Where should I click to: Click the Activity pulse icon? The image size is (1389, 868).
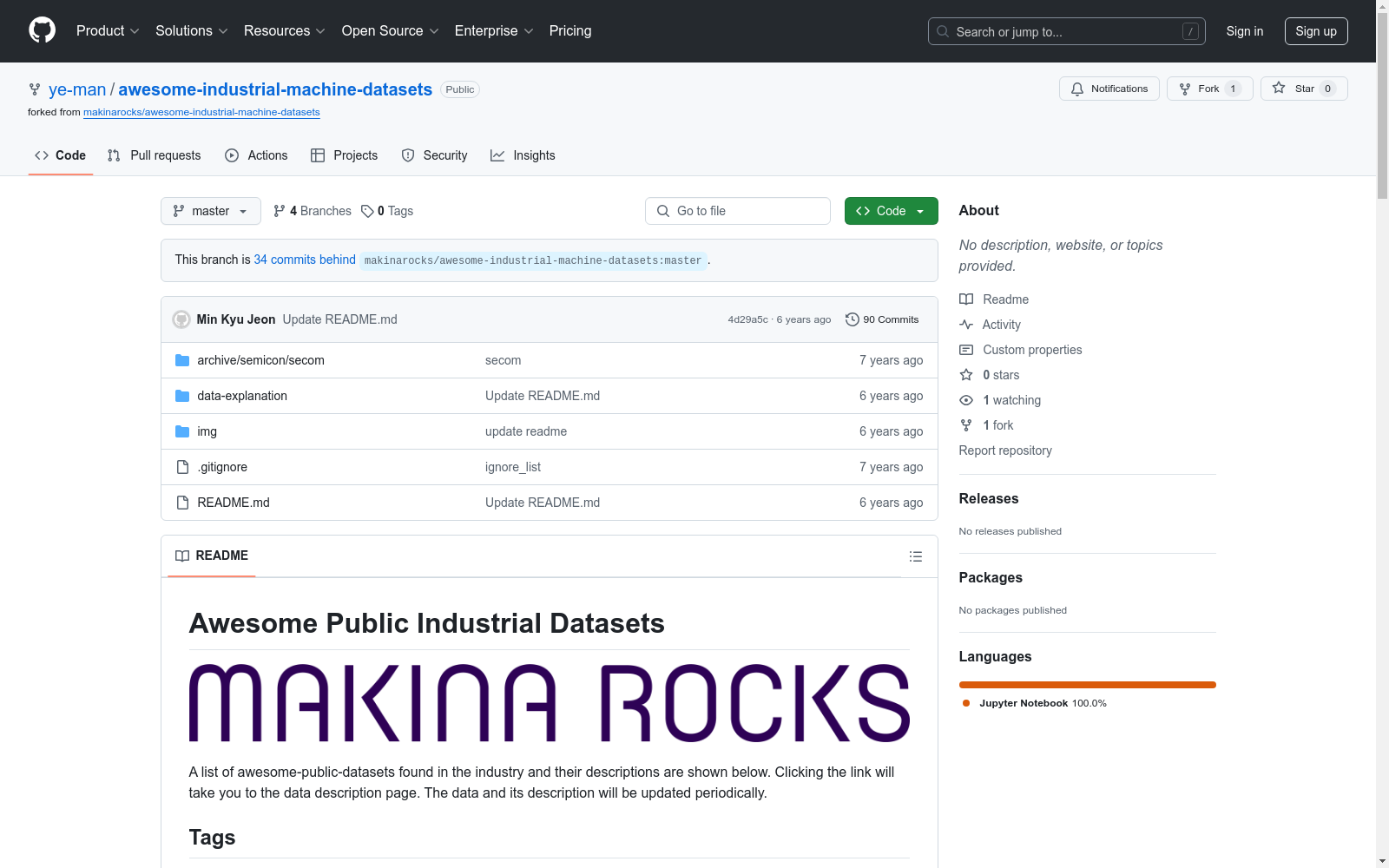[x=966, y=325]
